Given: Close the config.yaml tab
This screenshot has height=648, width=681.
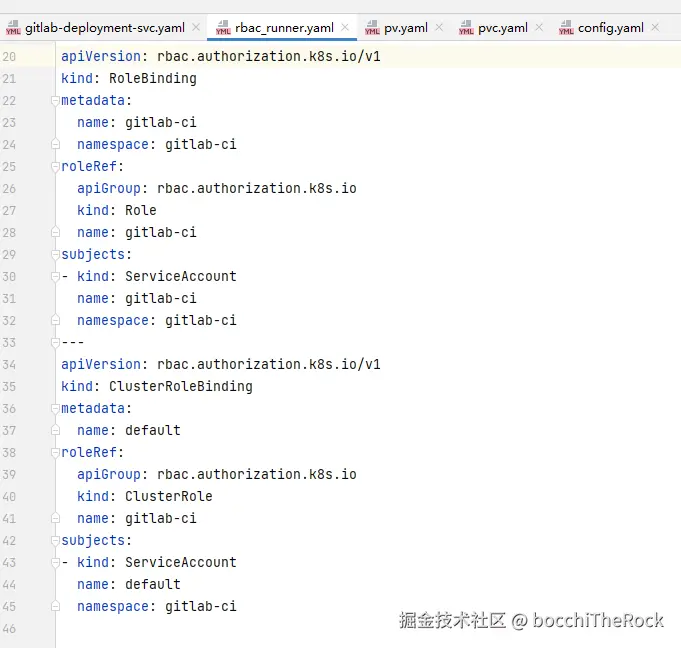Looking at the screenshot, I should point(655,27).
